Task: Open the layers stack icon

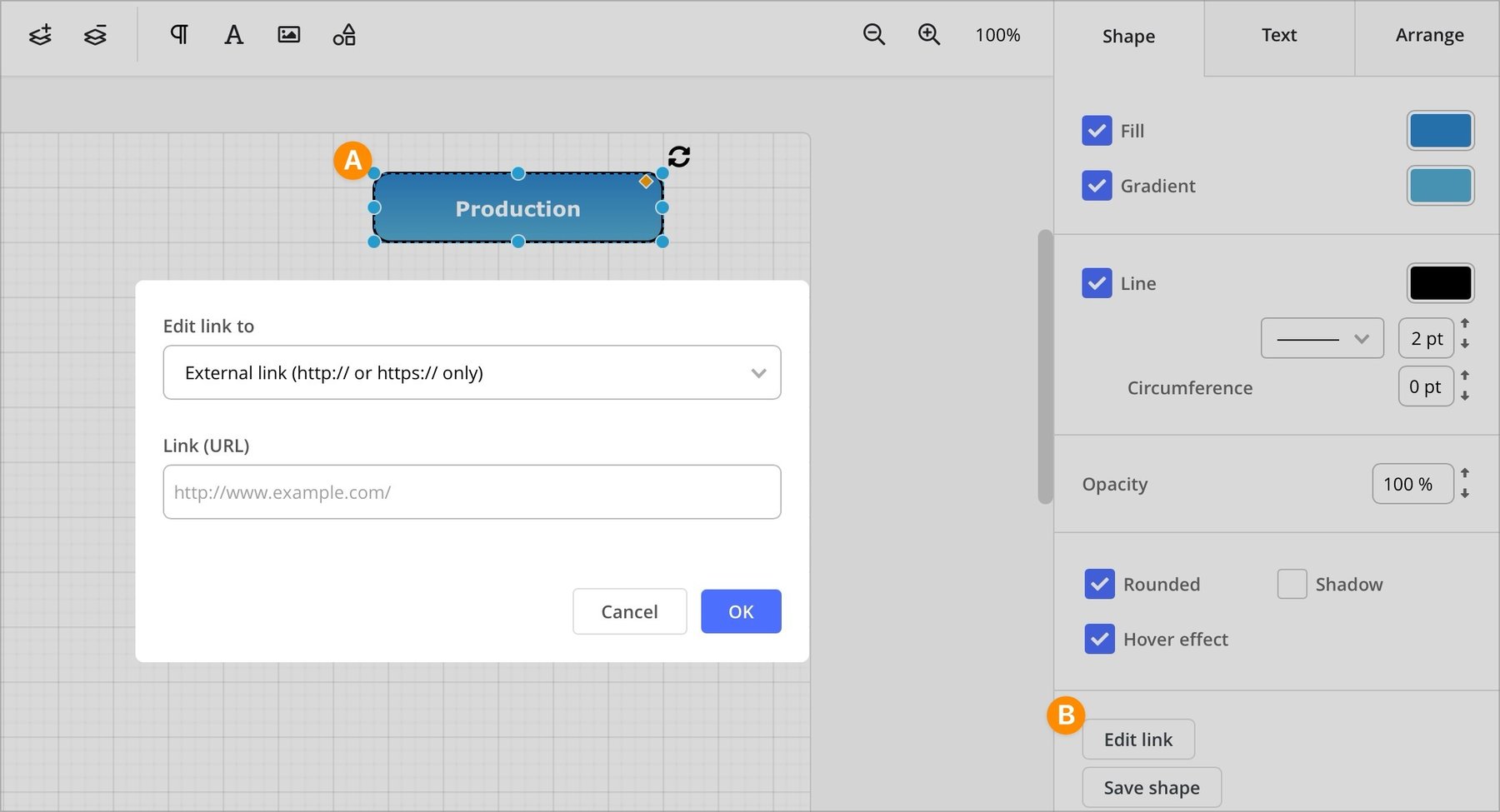Action: coord(96,35)
